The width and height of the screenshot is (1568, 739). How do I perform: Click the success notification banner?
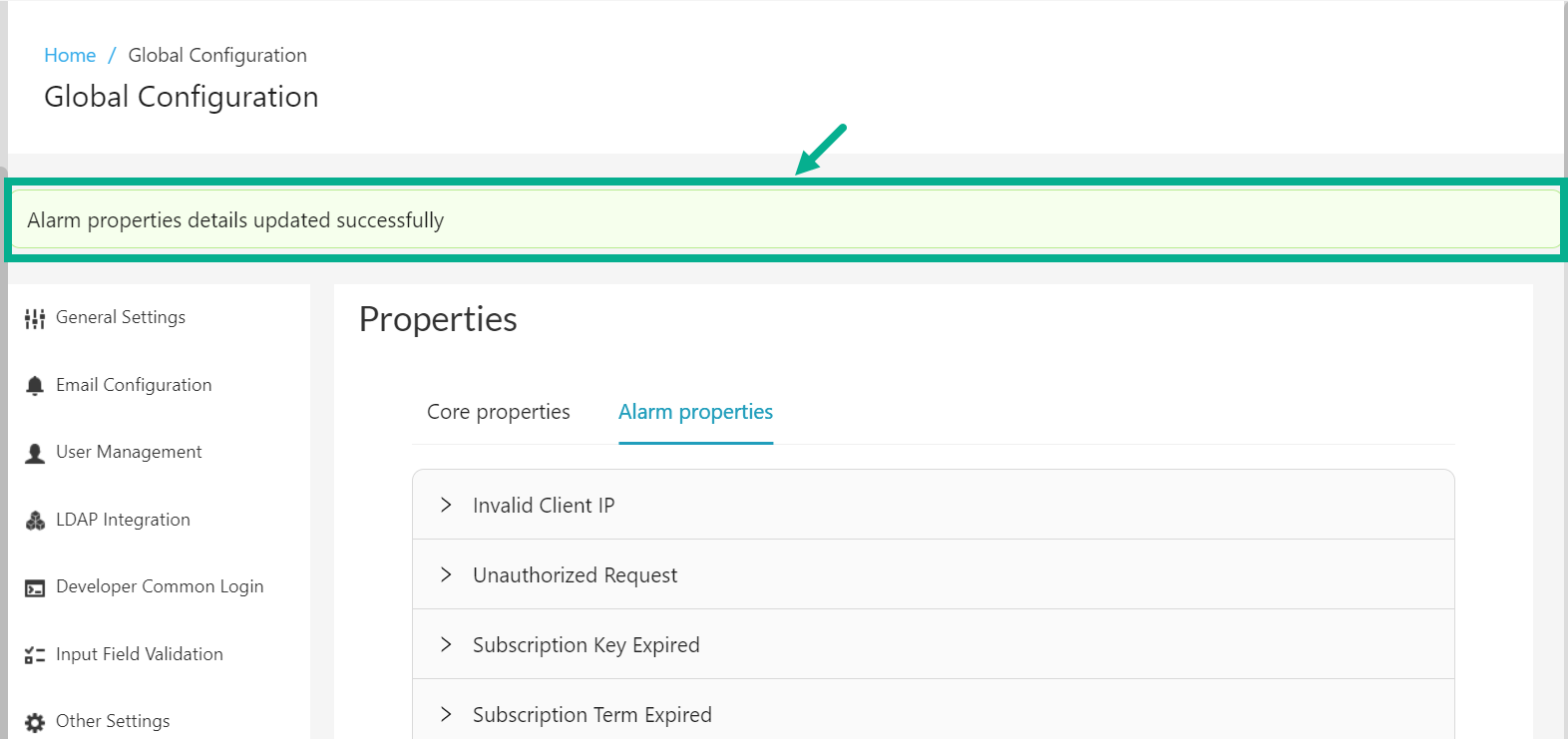[x=784, y=219]
